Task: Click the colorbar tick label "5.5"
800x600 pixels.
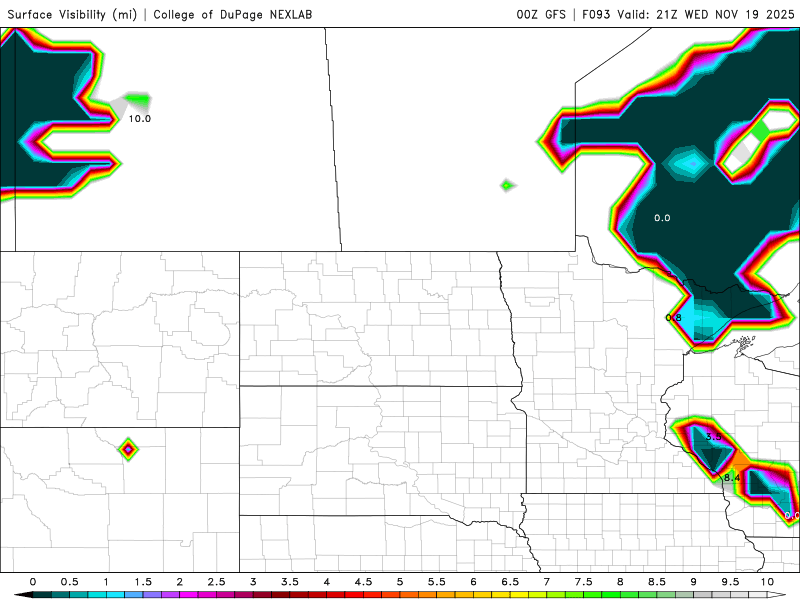Action: [x=437, y=582]
